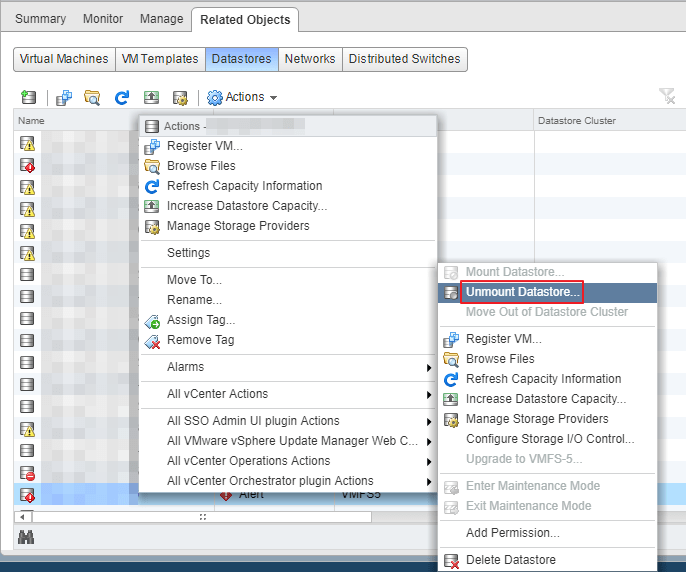Screen dimensions: 686x572
Task: Switch to the Manage tab
Action: tap(161, 19)
